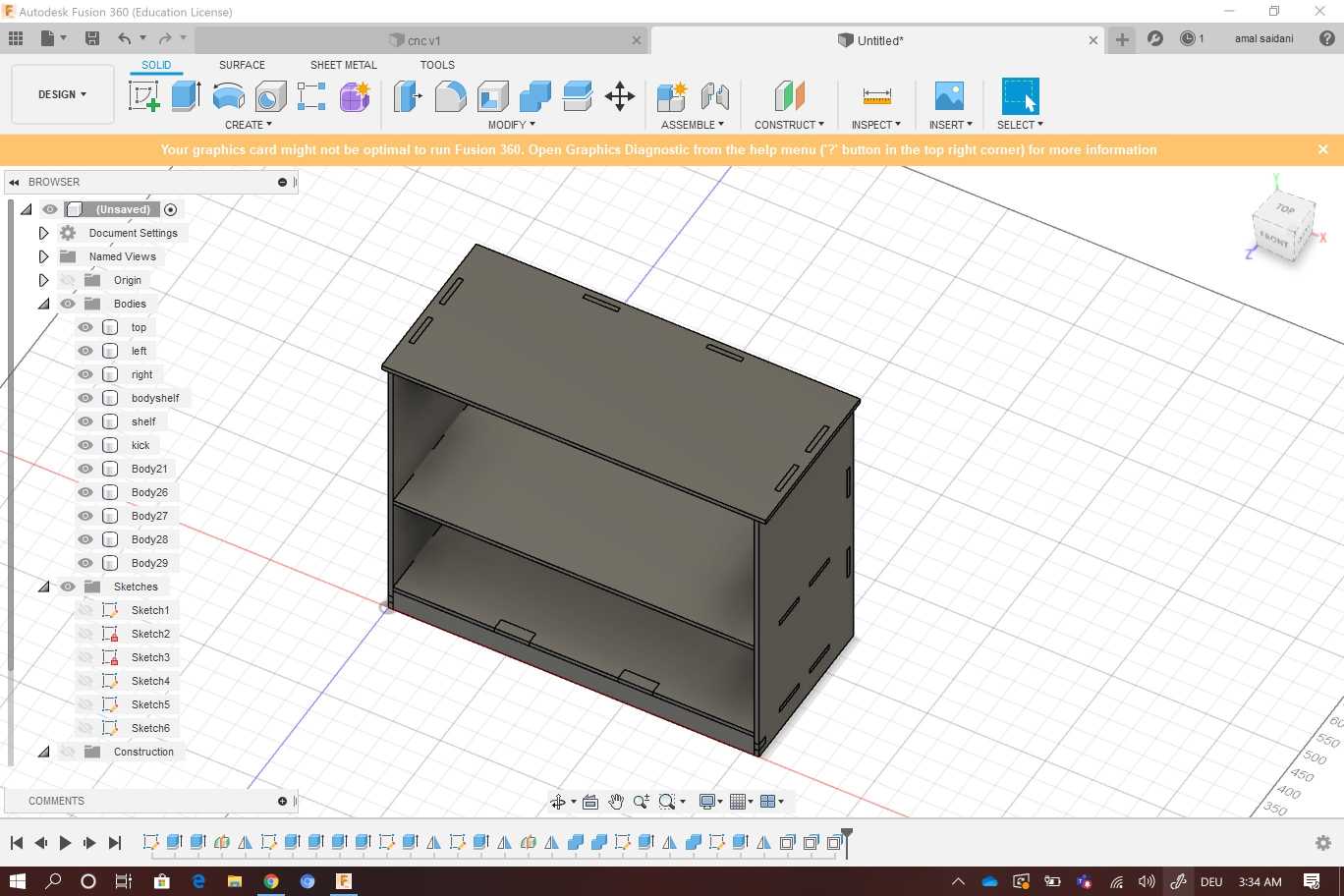
Task: Open the INSPECT dropdown menu
Action: coord(876,125)
